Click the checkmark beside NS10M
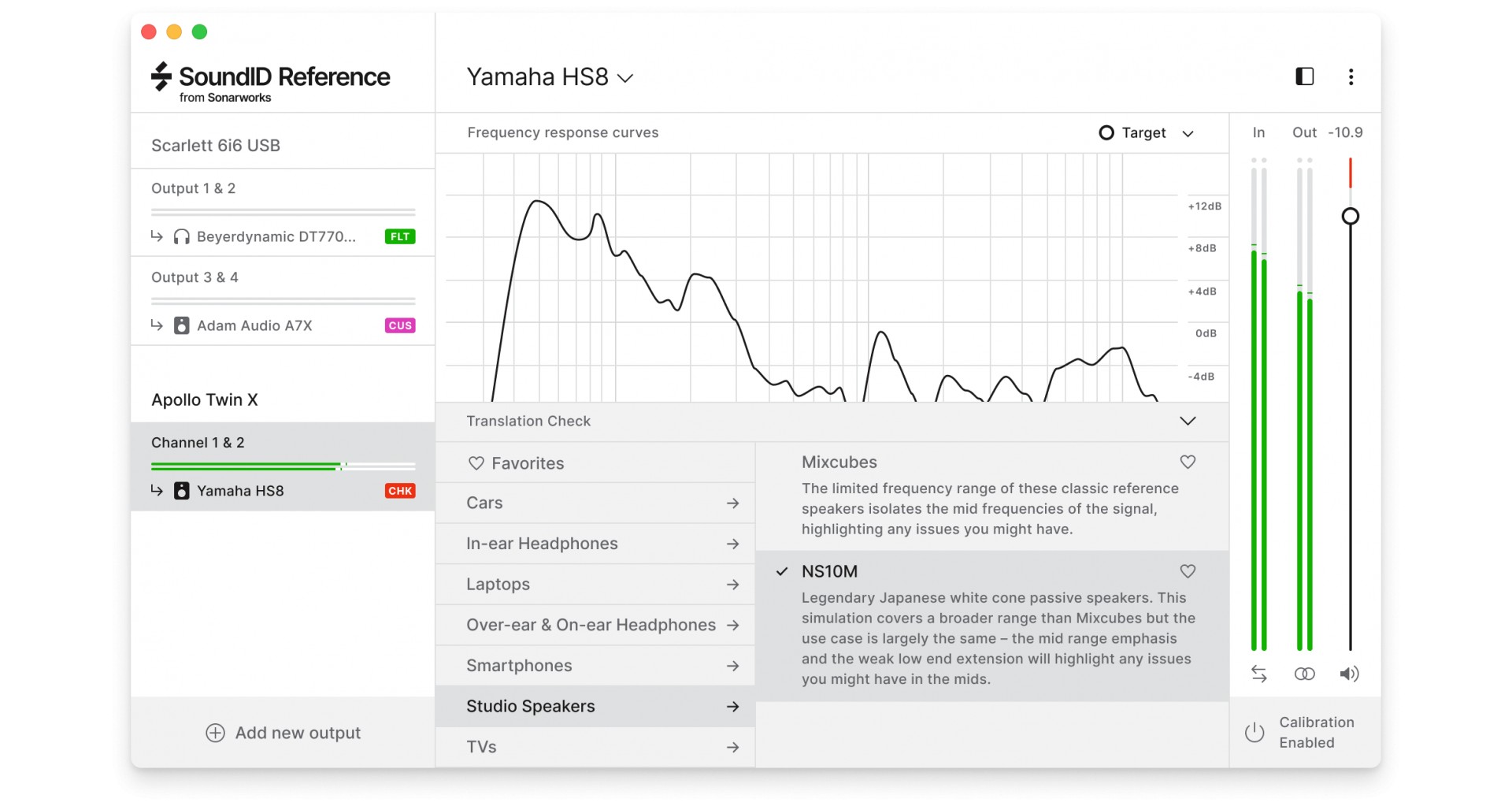Image resolution: width=1512 pixels, height=806 pixels. click(781, 571)
